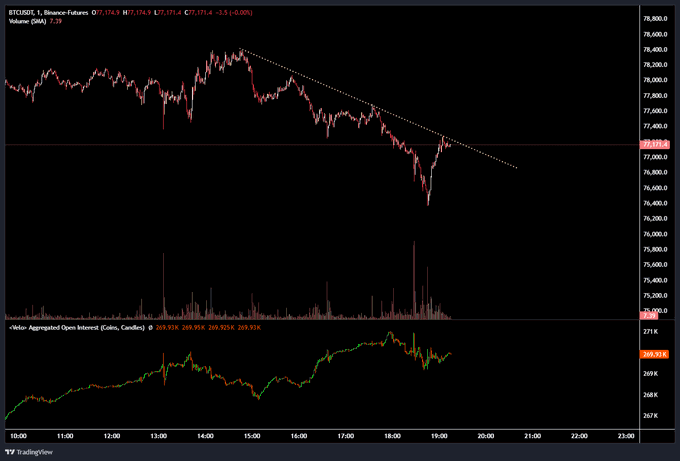Click the 75,400.0 price axis label
The height and width of the screenshot is (461, 680).
tap(655, 280)
